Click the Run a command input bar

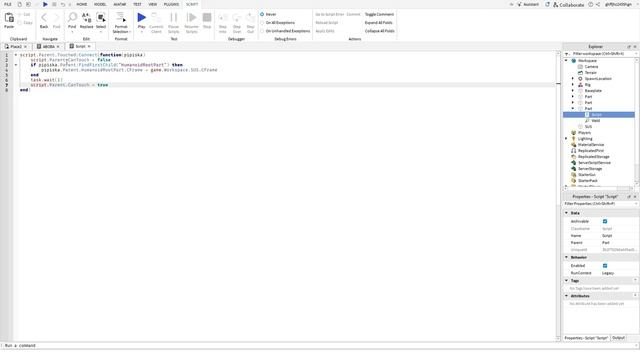click(278, 346)
